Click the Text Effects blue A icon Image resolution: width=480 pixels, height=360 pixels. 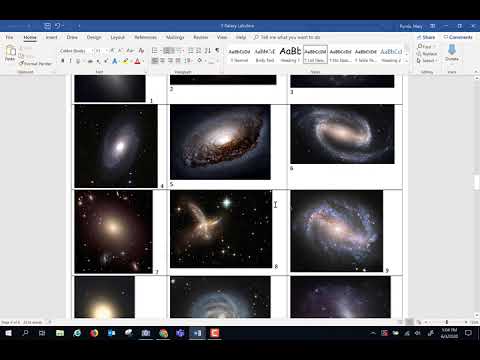(x=115, y=61)
